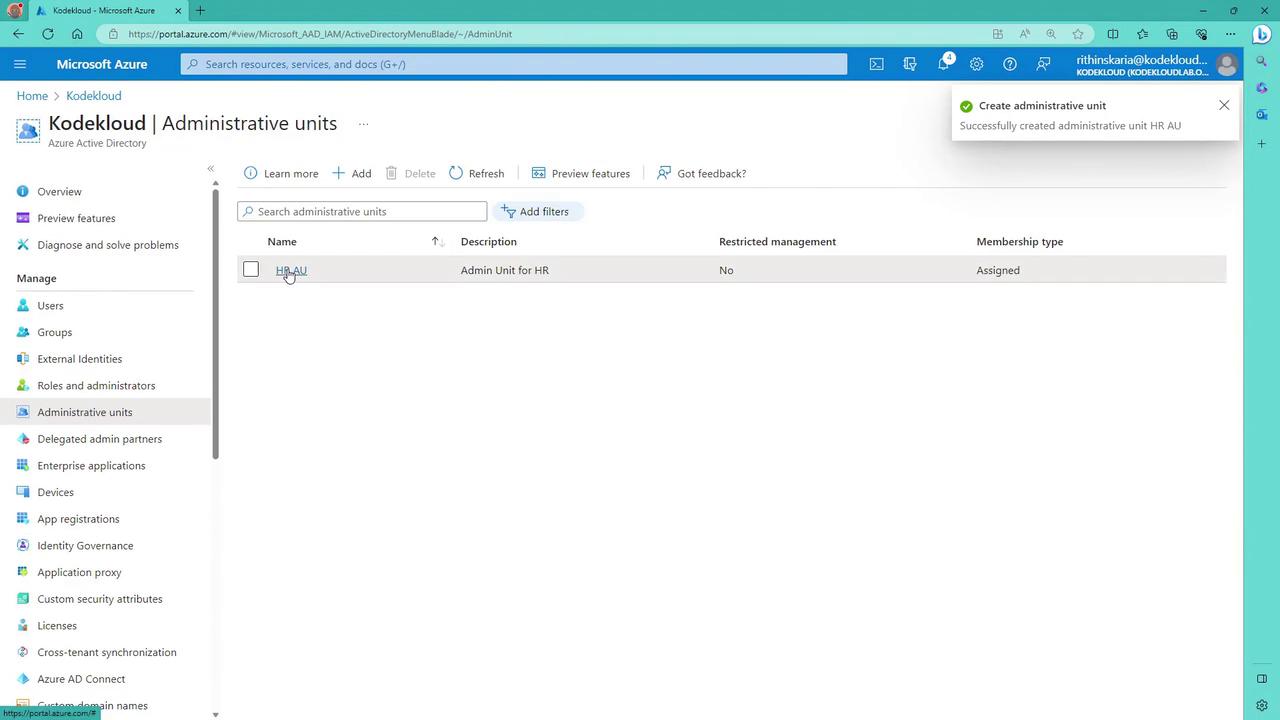1280x720 pixels.
Task: Open Enterprise applications
Action: 91,465
